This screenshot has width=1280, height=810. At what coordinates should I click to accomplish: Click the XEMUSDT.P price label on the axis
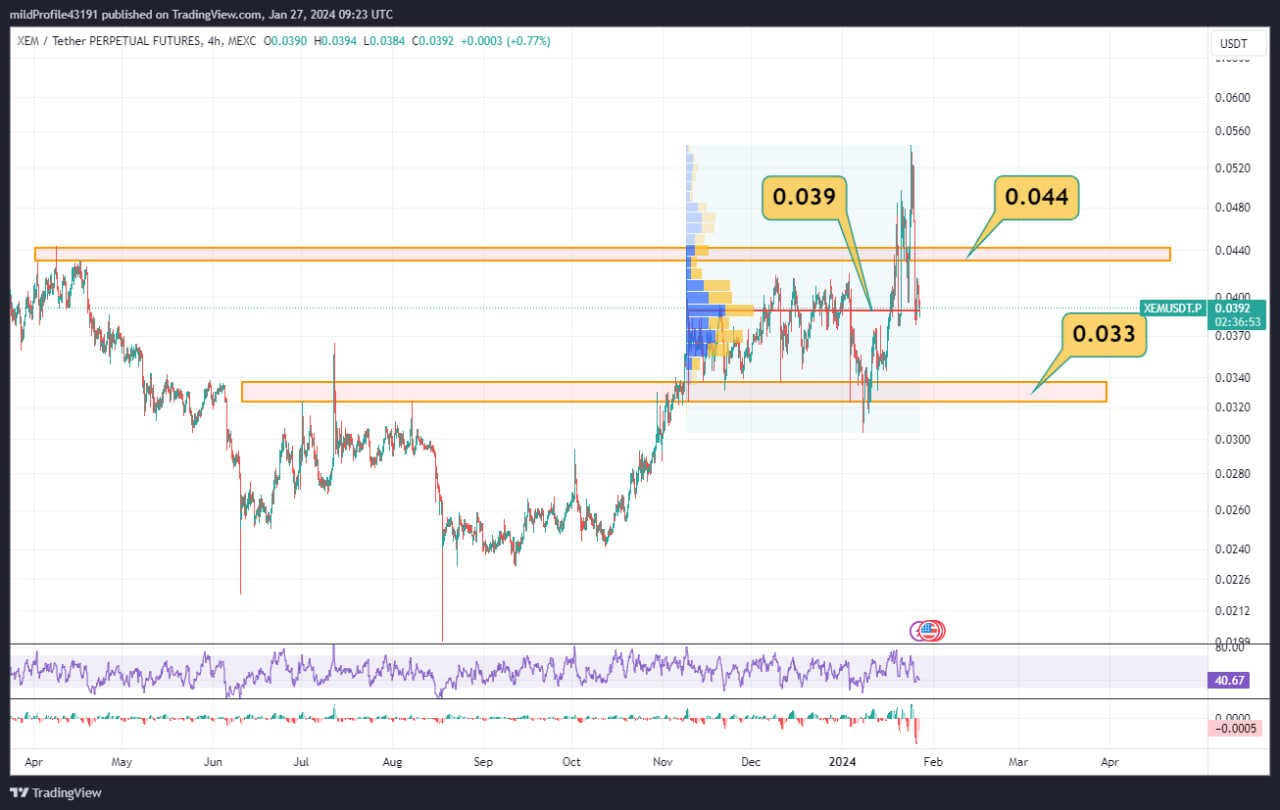tap(1172, 309)
